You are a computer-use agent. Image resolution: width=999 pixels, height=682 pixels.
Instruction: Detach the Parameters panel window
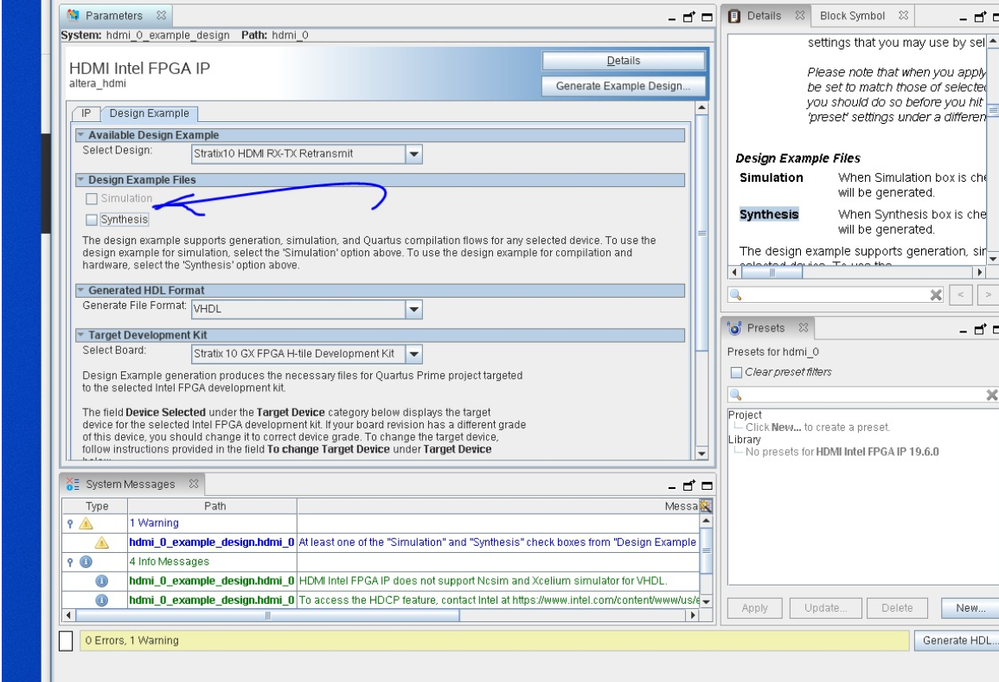click(689, 17)
